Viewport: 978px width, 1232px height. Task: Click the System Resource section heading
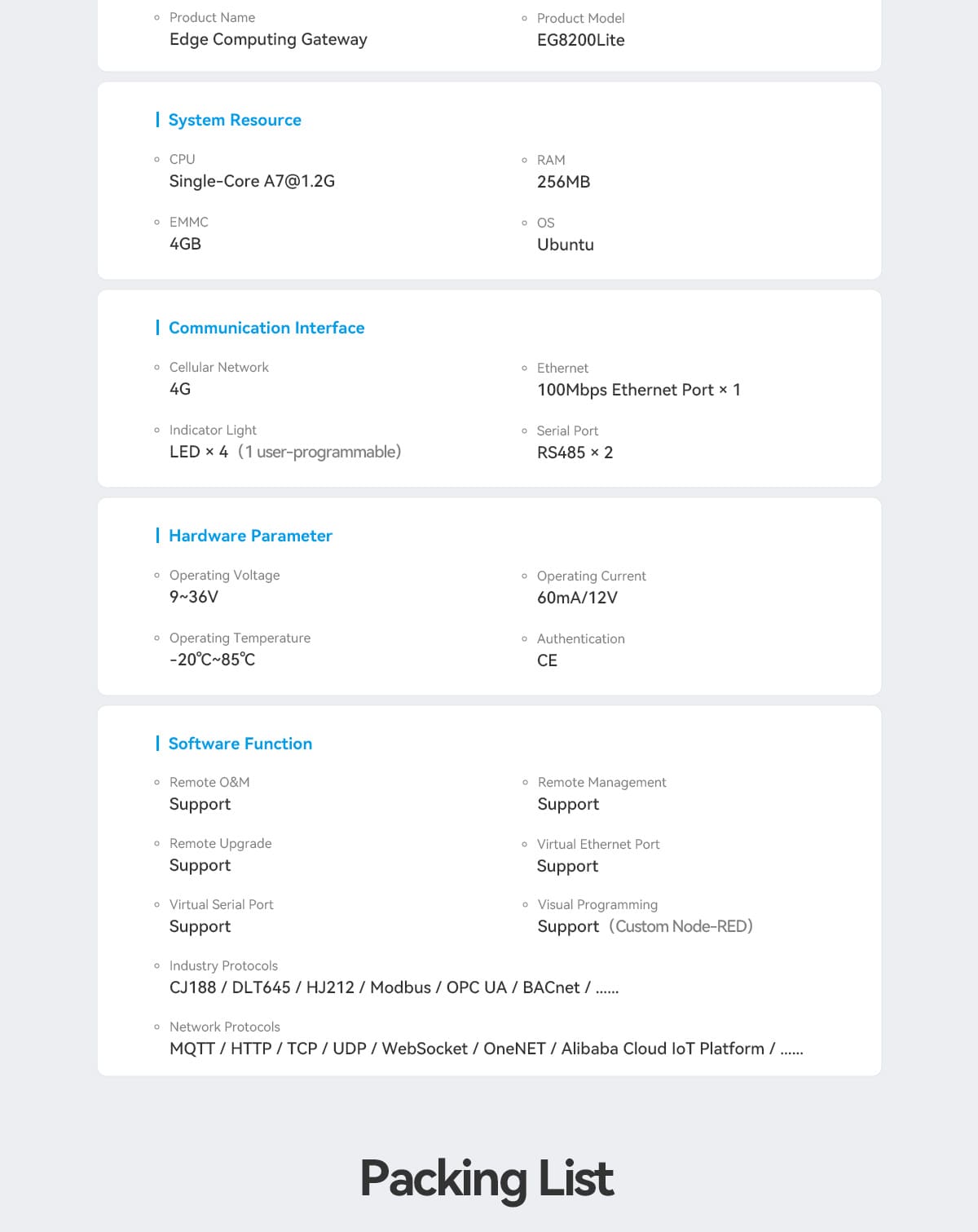pyautogui.click(x=235, y=120)
